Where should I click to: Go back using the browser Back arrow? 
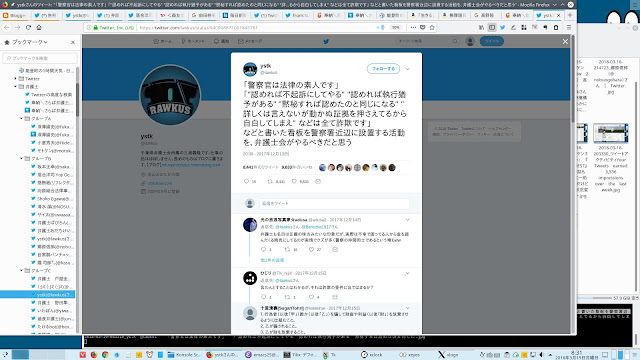tap(7, 27)
